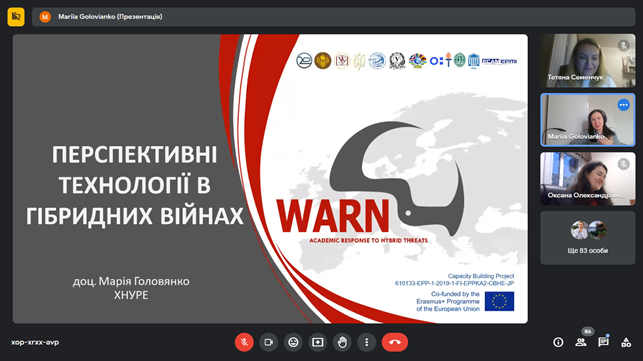Open options dots on Mariia Golovianko tile
Image resolution: width=643 pixels, height=361 pixels.
623,105
